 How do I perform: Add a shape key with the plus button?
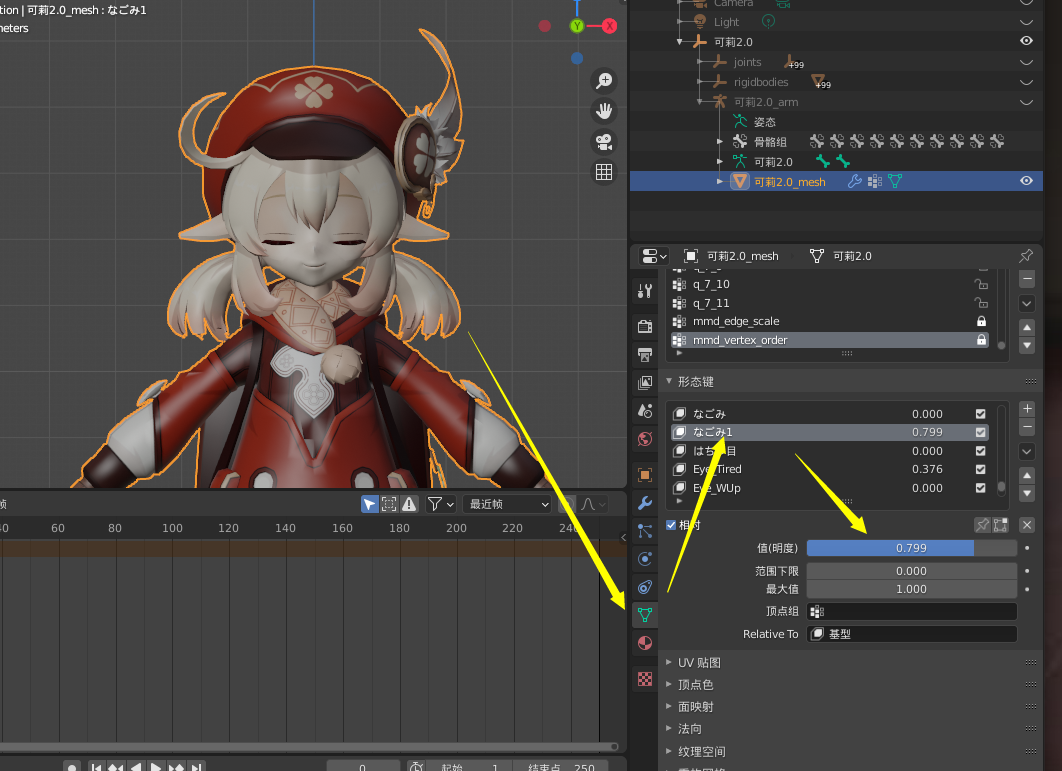[1027, 408]
